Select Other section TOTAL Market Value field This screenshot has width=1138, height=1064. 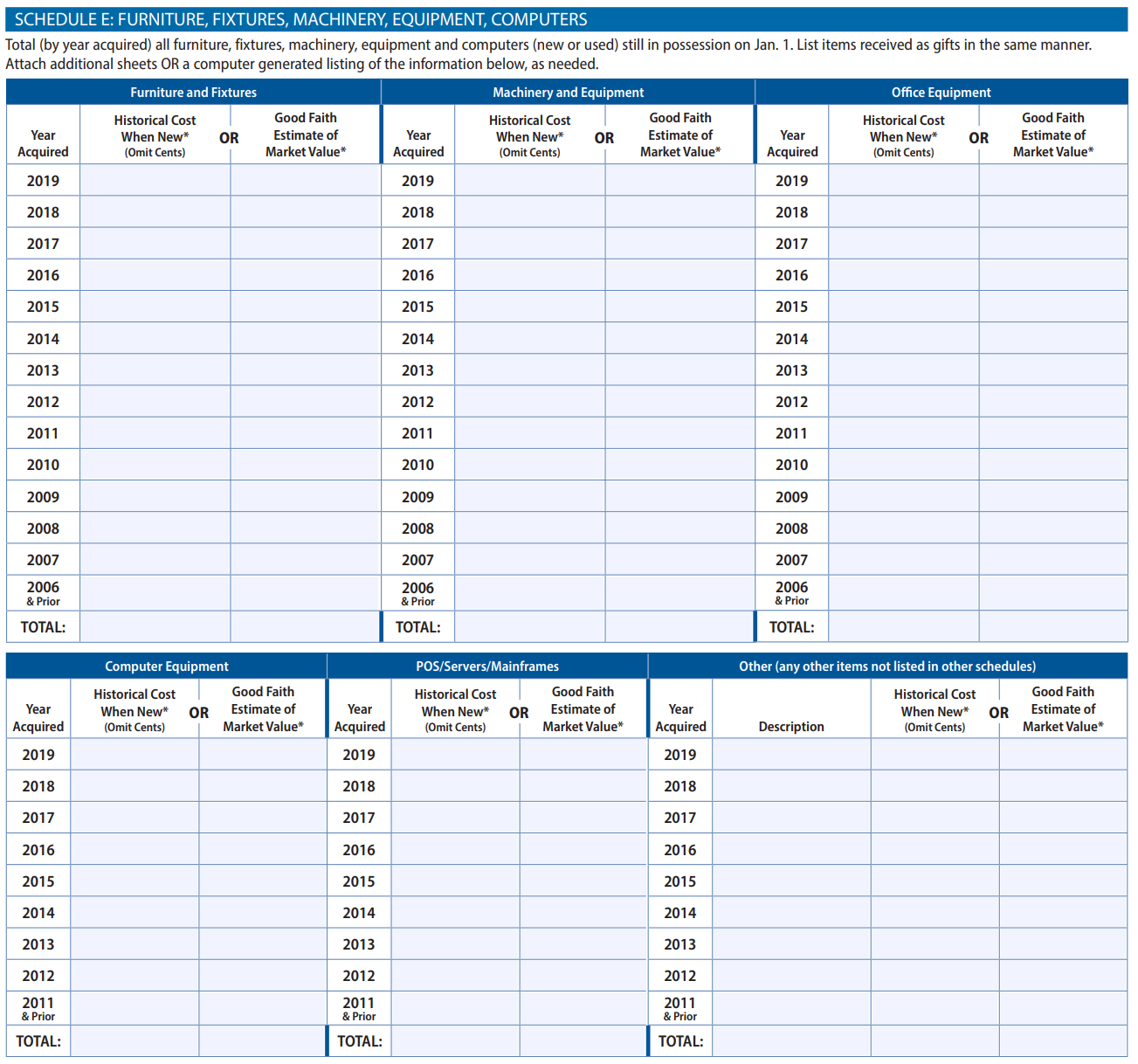pyautogui.click(x=1063, y=1040)
